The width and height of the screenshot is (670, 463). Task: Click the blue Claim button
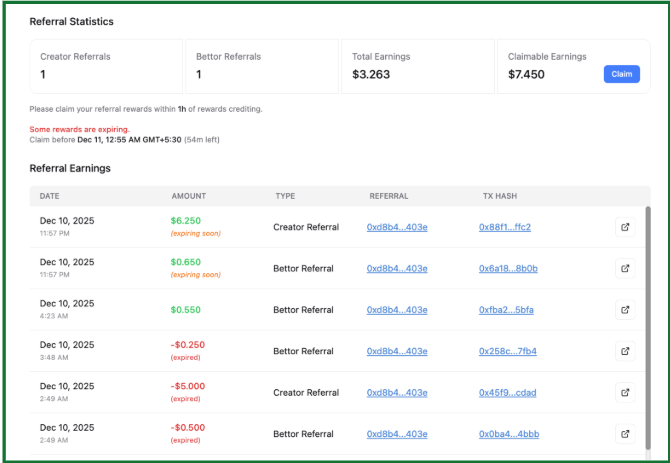point(621,74)
